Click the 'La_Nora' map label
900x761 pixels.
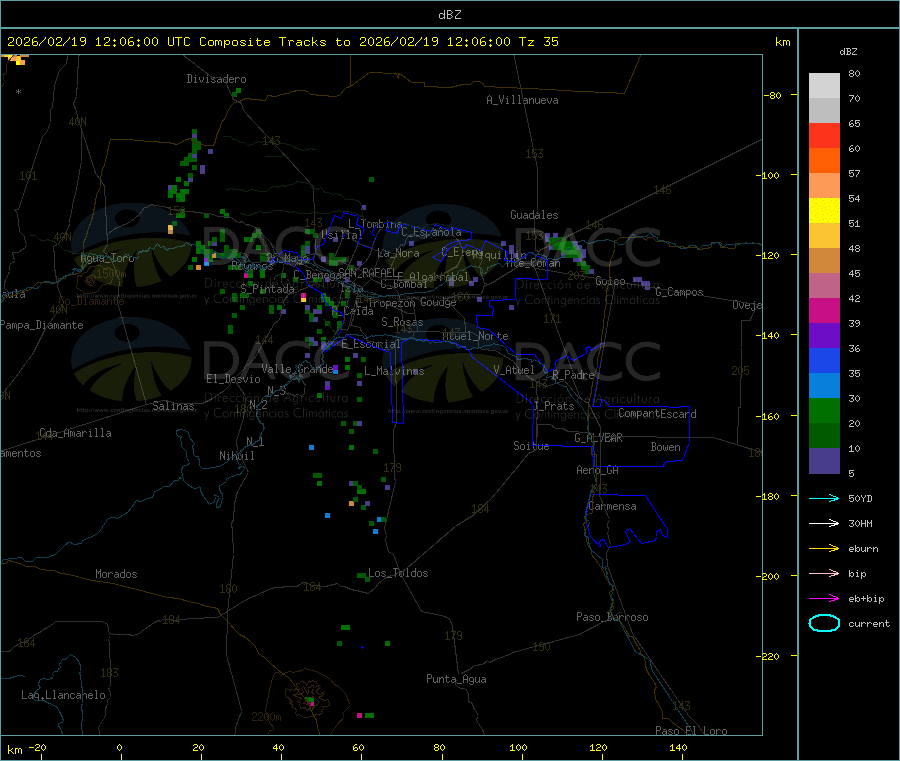[x=398, y=253]
